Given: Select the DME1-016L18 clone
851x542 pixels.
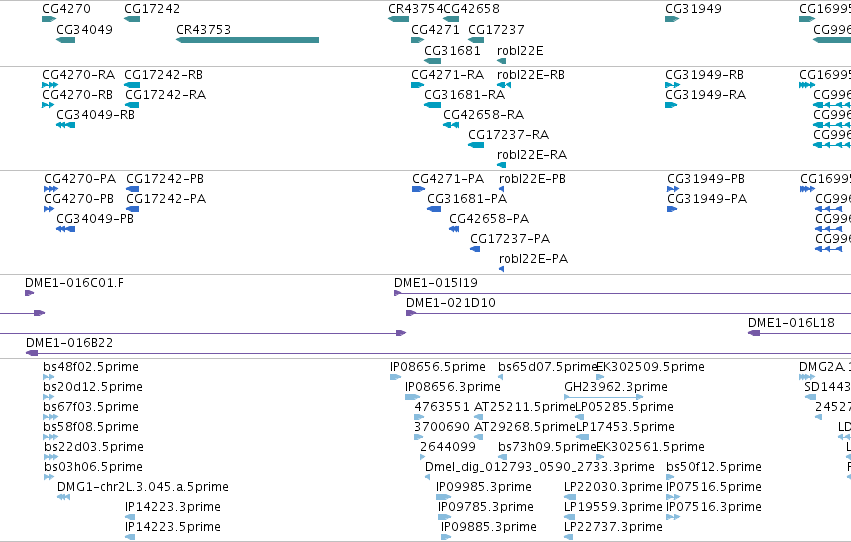Looking at the screenshot, I should pyautogui.click(x=799, y=333).
